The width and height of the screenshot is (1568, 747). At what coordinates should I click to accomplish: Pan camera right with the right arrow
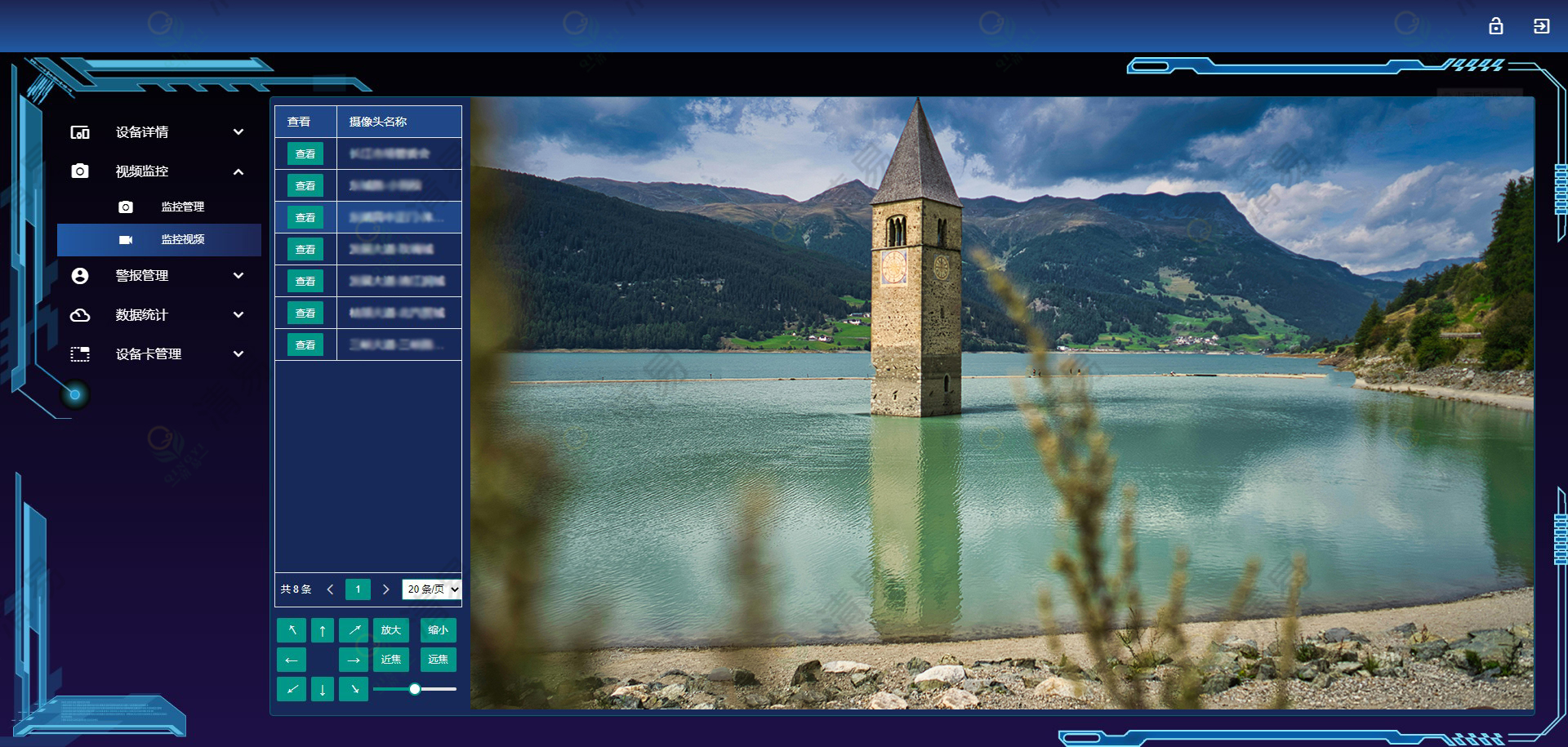(354, 660)
